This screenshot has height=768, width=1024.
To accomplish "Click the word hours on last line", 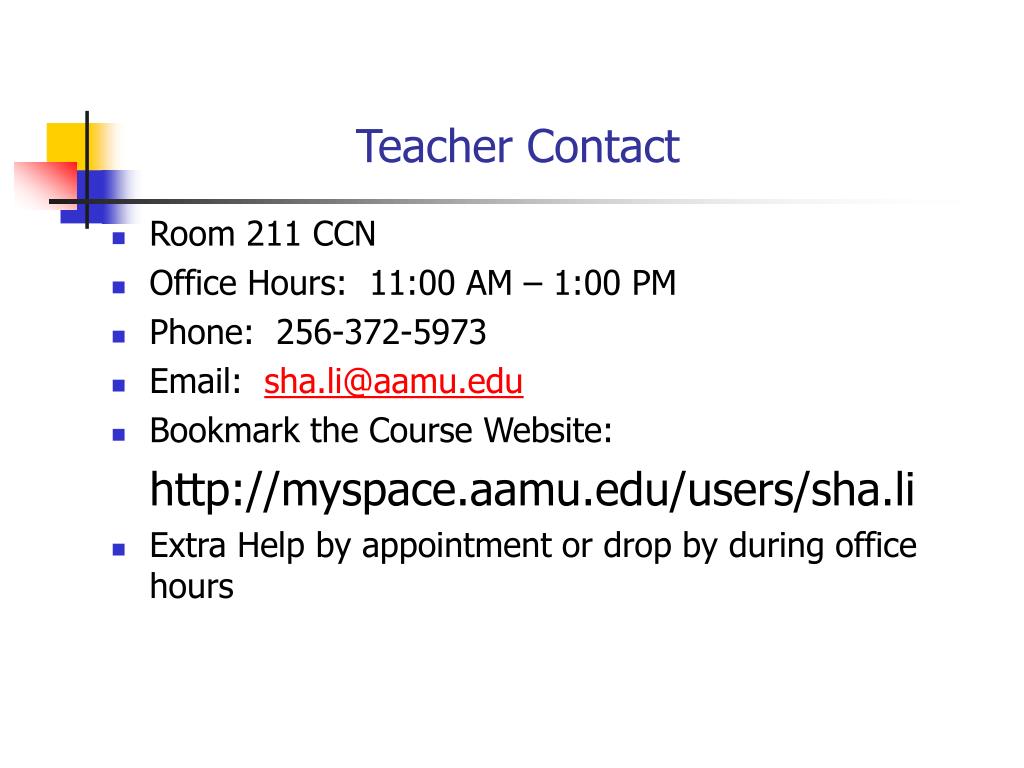I will coord(191,586).
